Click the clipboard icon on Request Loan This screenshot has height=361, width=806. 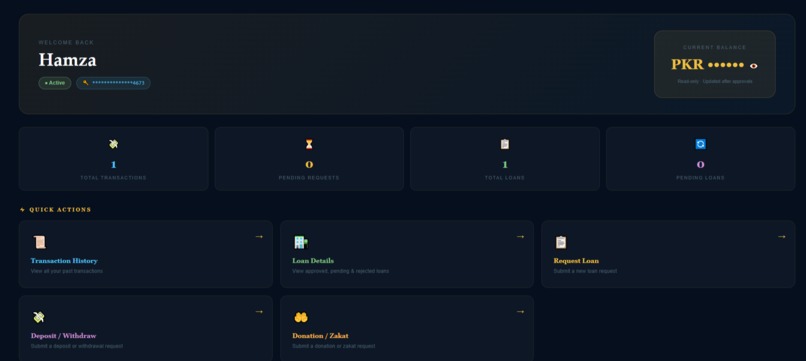point(561,242)
